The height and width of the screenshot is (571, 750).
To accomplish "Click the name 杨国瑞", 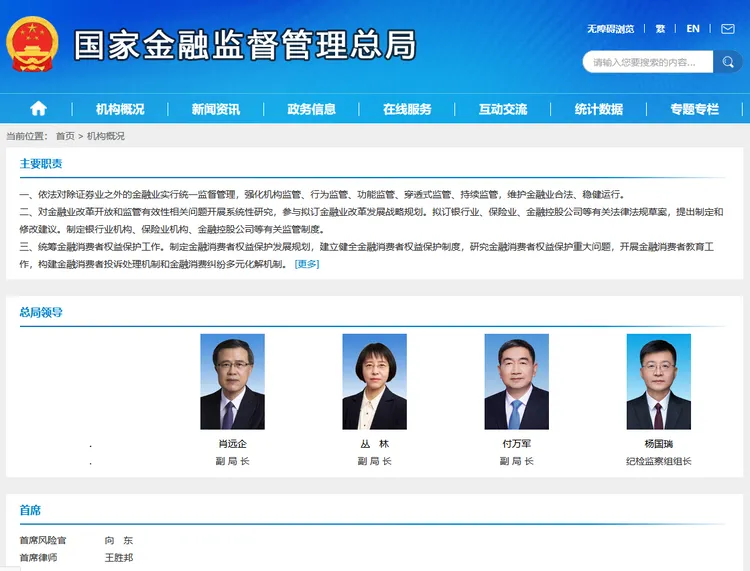I will [x=659, y=444].
